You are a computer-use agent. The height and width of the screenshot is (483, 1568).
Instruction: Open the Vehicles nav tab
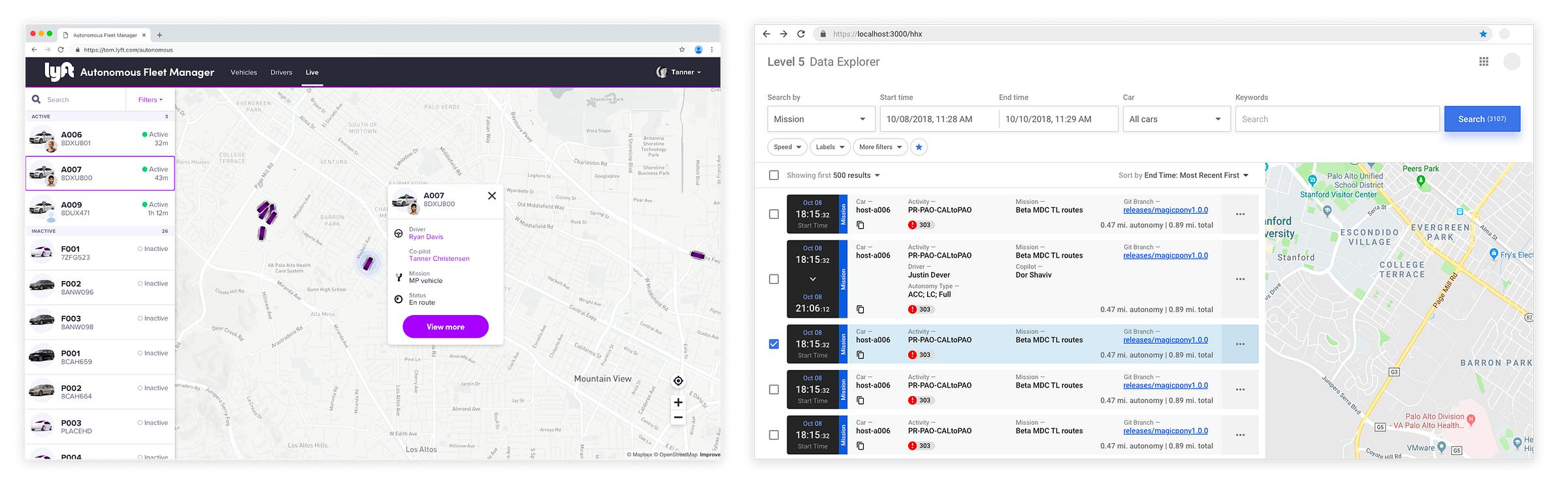(244, 73)
